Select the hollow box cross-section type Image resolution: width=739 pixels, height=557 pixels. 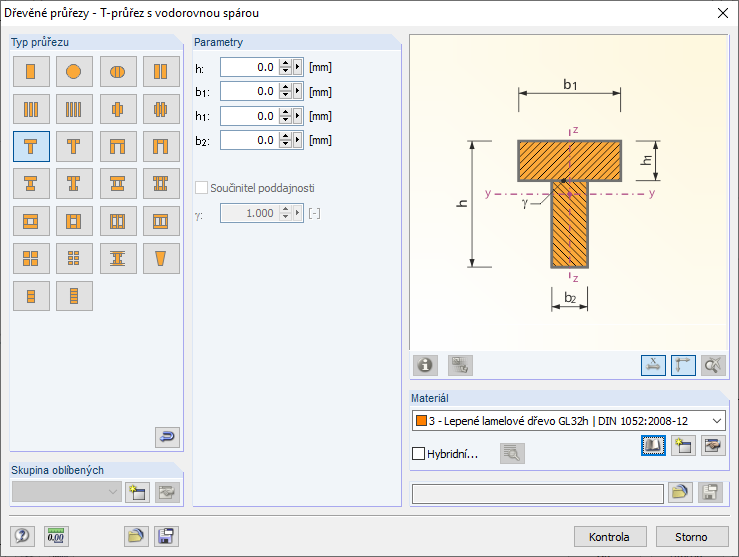click(31, 221)
